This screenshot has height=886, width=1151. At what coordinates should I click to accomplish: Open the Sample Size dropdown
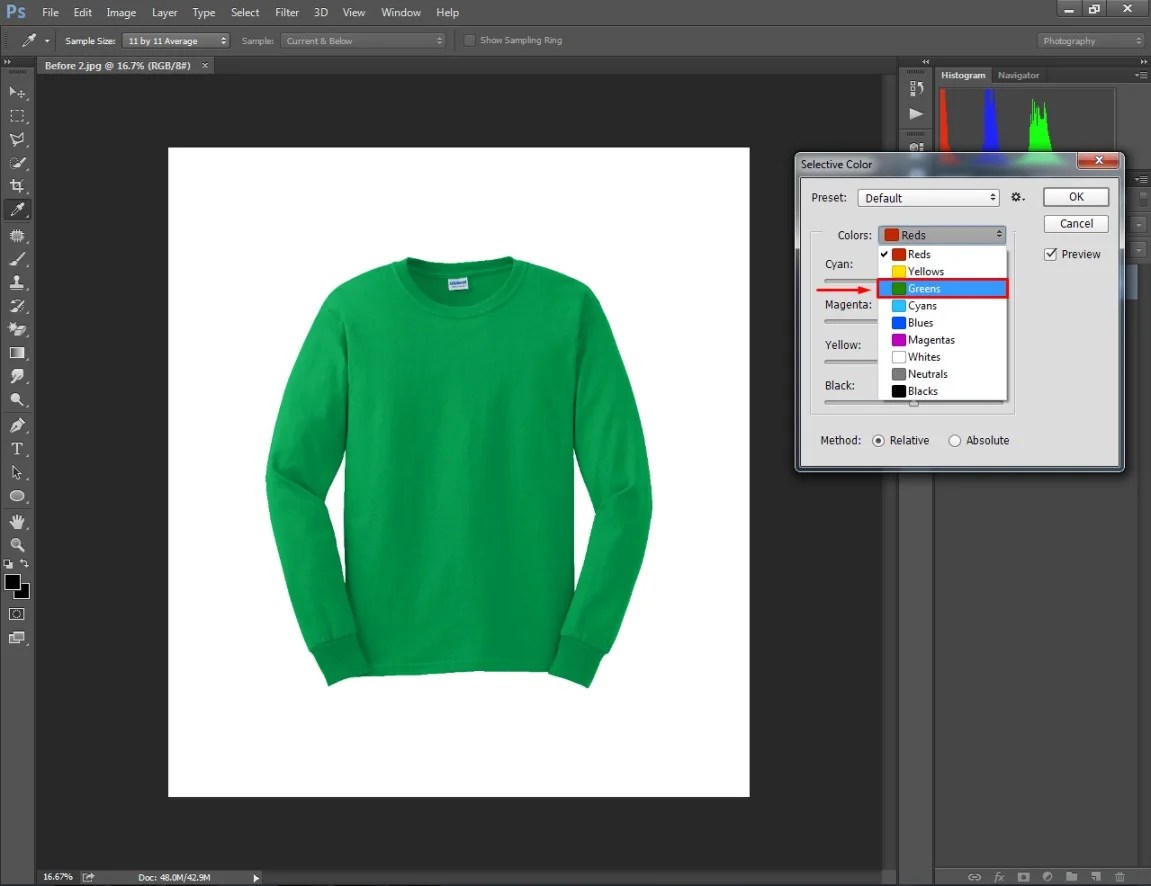176,40
